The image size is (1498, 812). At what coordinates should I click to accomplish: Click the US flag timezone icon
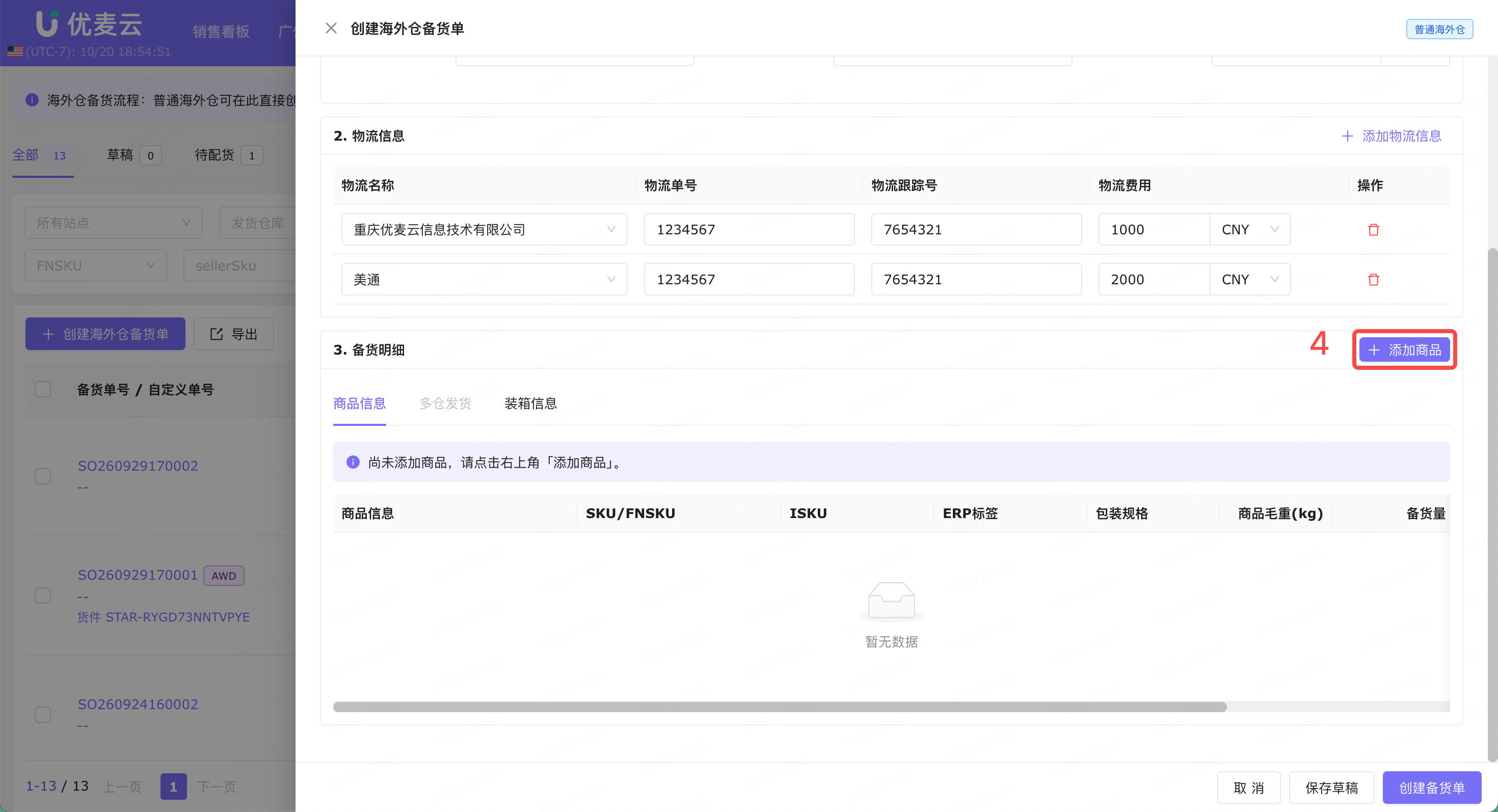coord(15,52)
